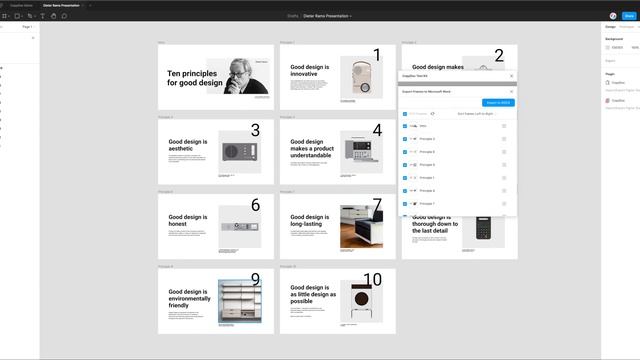Open the shape tools dropdown arrow

coord(22,16)
